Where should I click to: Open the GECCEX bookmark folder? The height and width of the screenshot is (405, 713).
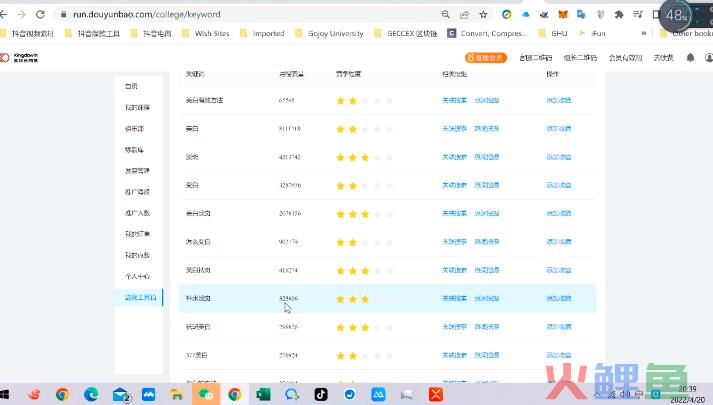click(406, 33)
